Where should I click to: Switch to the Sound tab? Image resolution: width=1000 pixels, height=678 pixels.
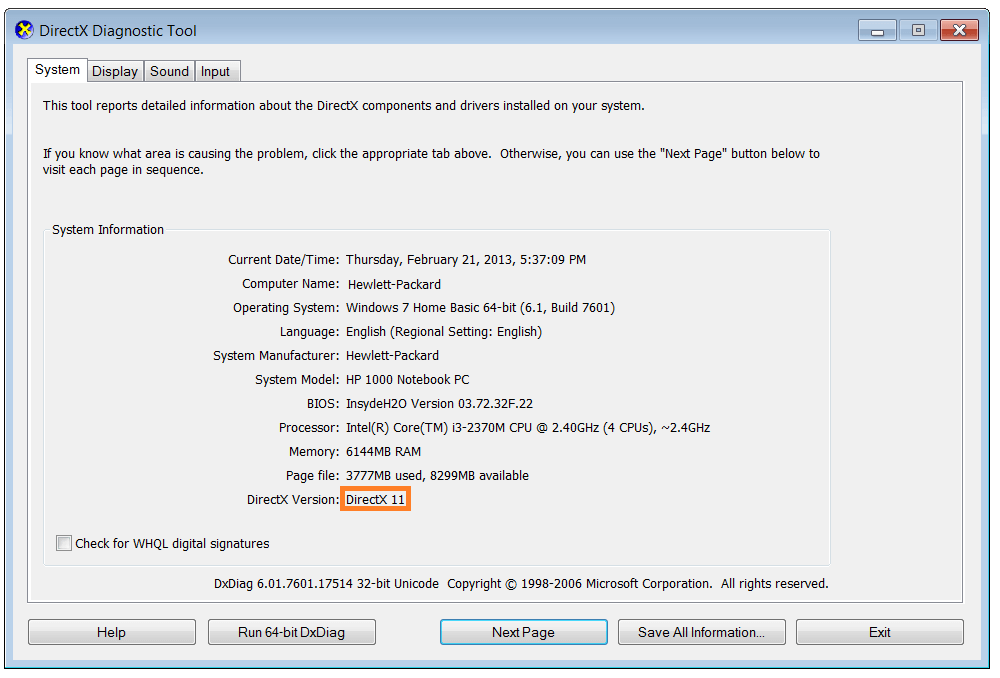tap(169, 71)
